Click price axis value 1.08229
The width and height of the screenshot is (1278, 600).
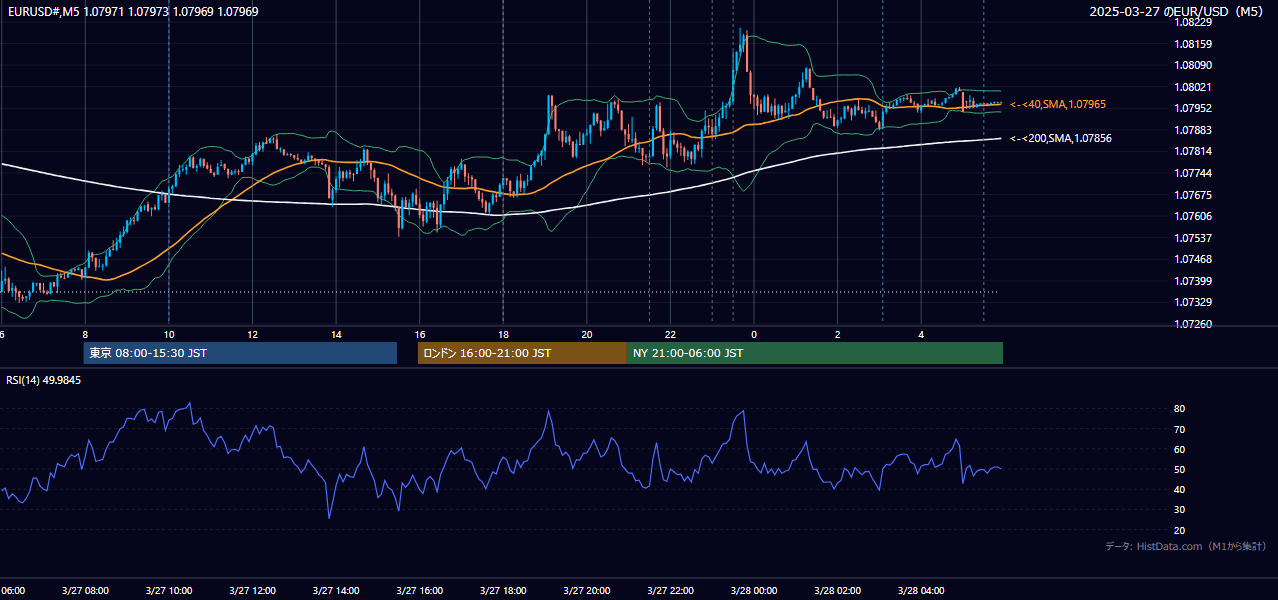click(1194, 22)
